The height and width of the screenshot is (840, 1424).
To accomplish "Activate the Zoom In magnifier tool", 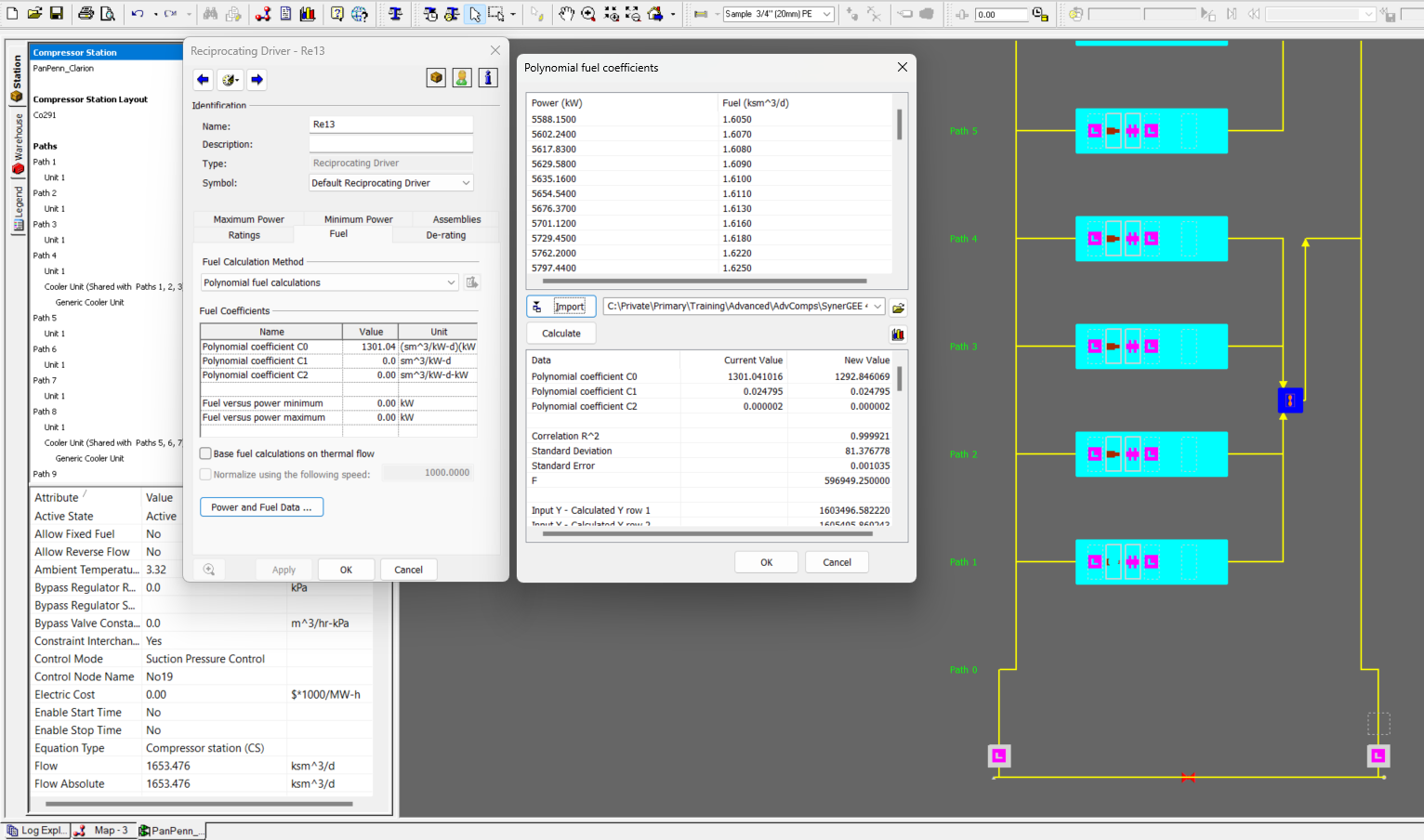I will [588, 14].
